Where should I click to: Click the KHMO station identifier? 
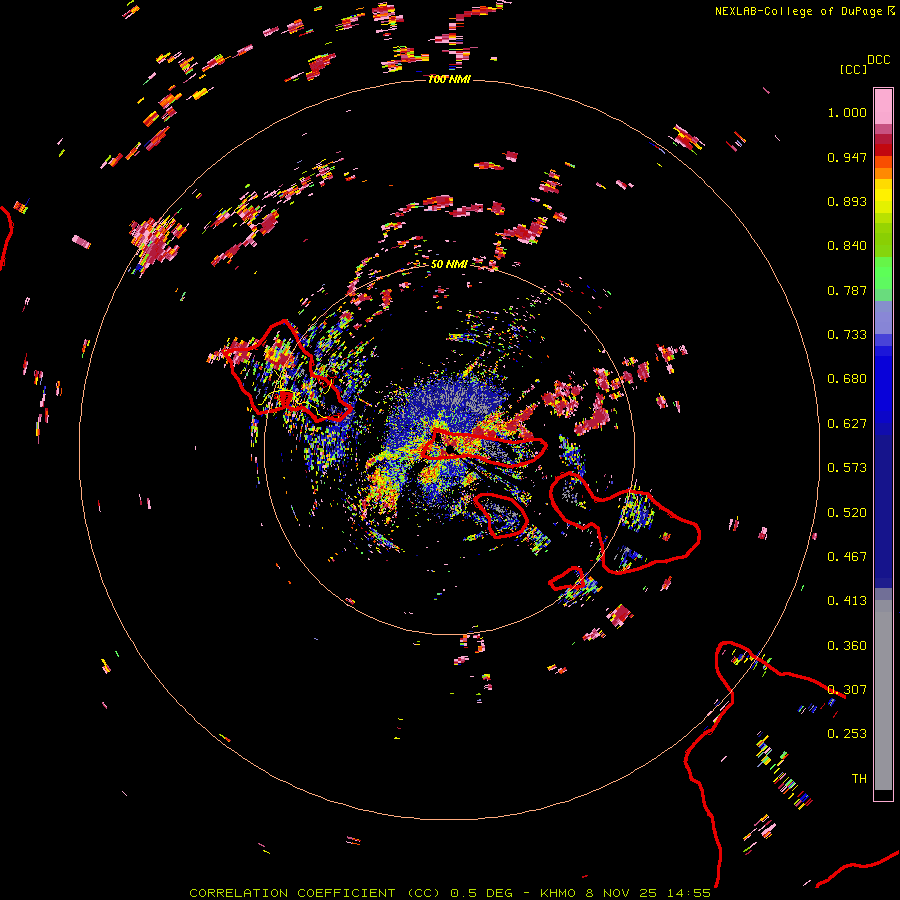558,893
